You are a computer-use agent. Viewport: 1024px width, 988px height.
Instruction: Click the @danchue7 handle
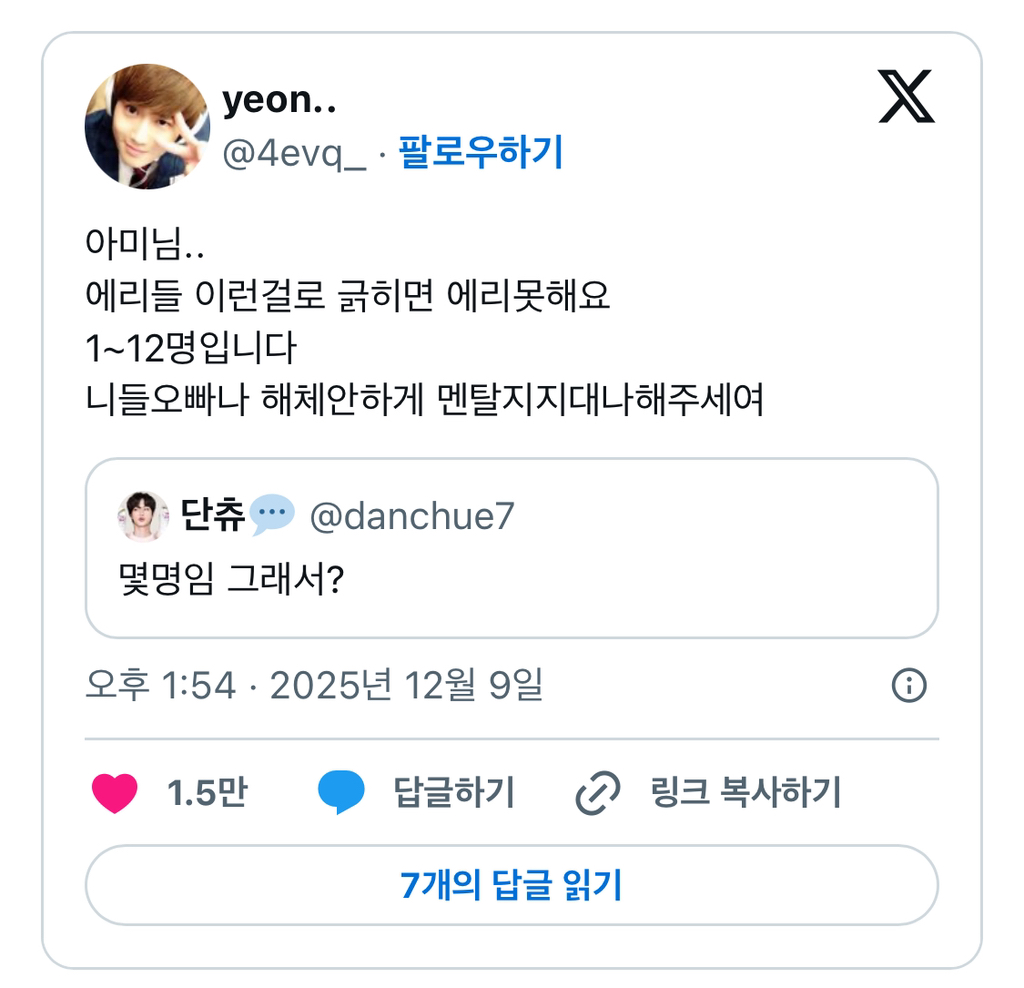[x=412, y=516]
